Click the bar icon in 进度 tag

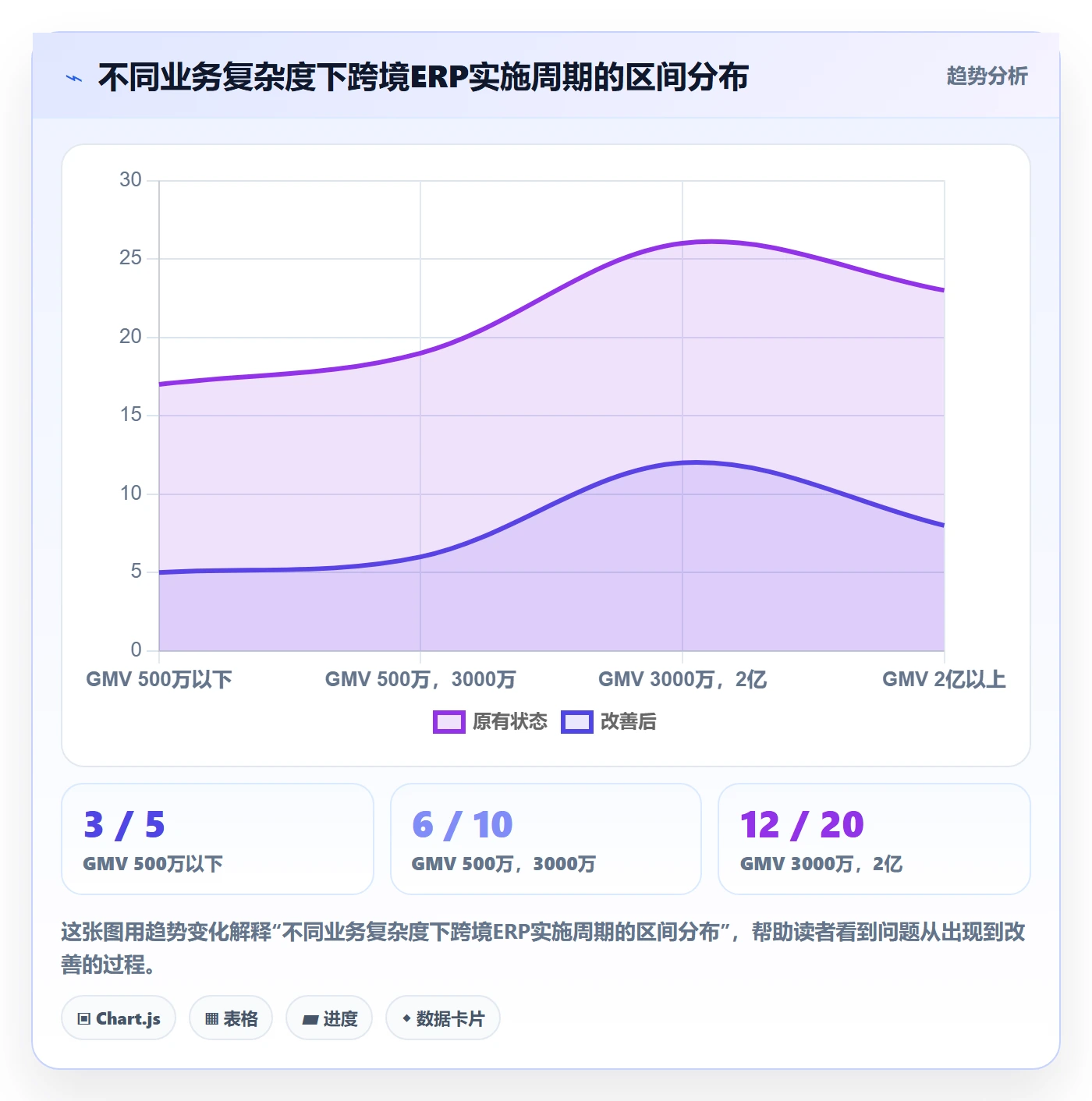310,1019
